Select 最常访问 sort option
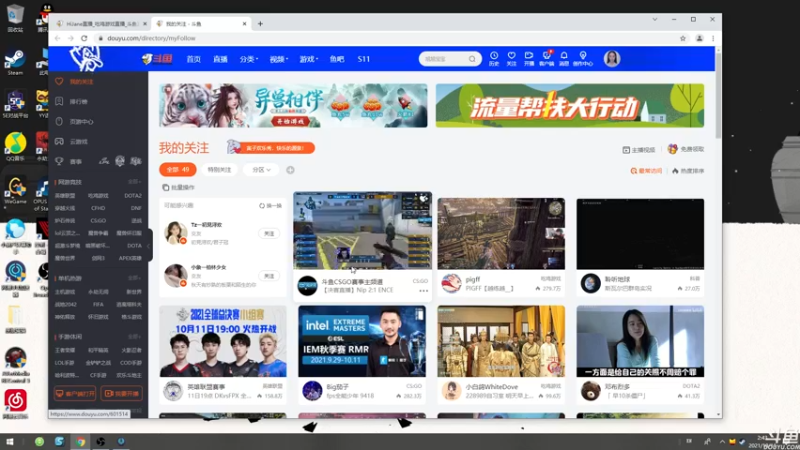This screenshot has width=800, height=450. [646, 171]
